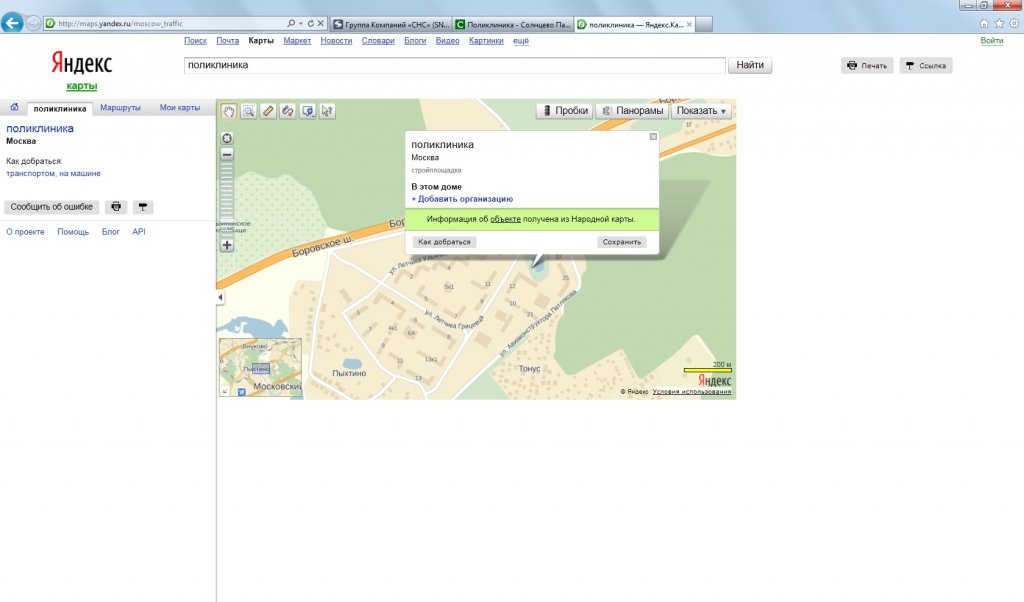Click Добавить организацию link

click(x=462, y=199)
